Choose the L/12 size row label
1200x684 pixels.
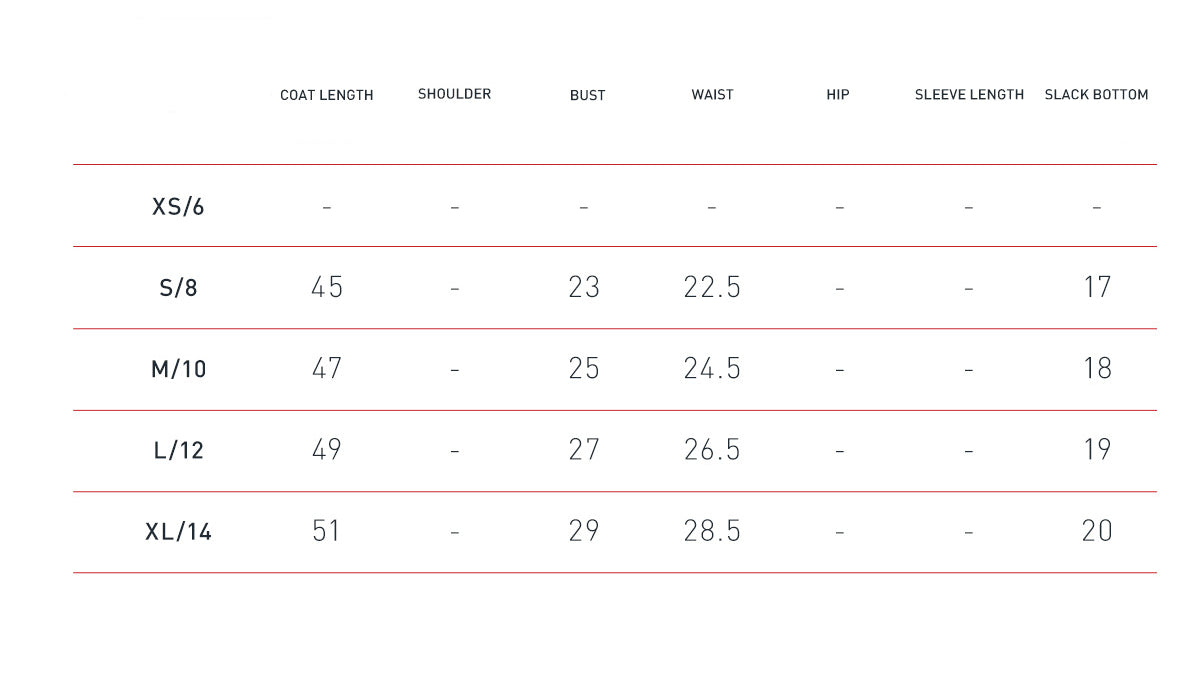coord(178,451)
